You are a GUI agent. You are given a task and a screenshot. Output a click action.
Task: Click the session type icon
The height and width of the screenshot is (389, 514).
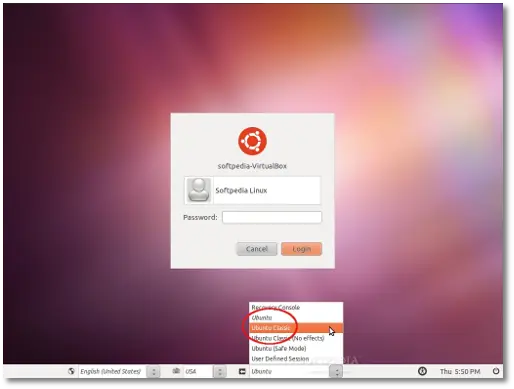[x=242, y=371]
